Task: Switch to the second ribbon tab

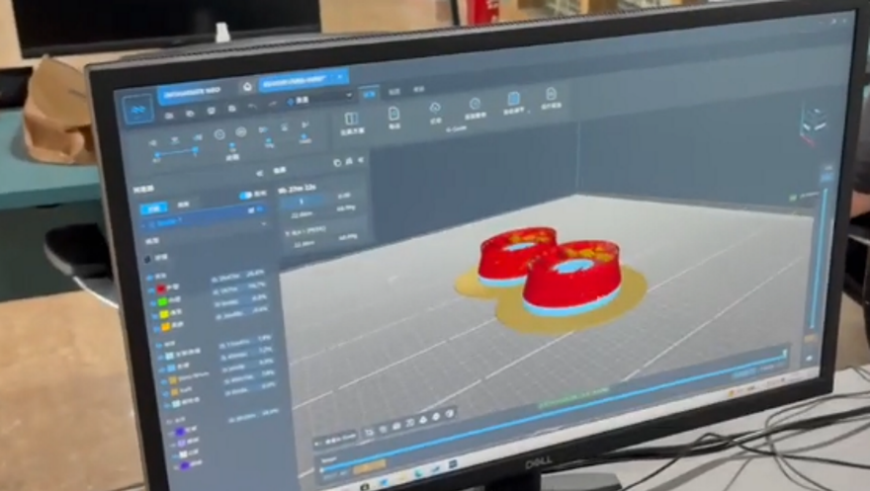Action: pos(394,91)
